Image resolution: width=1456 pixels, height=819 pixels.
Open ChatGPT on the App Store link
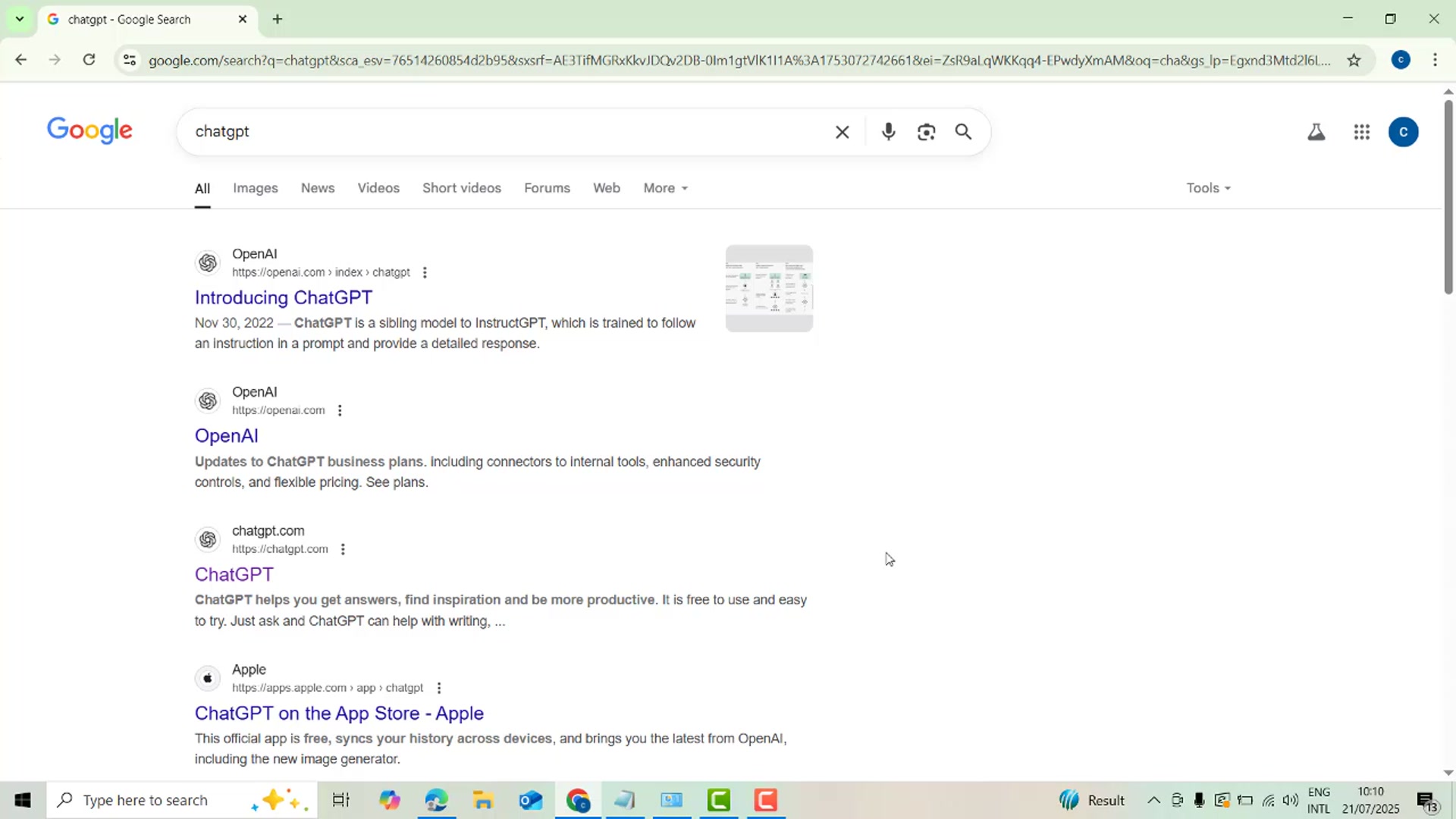339,714
